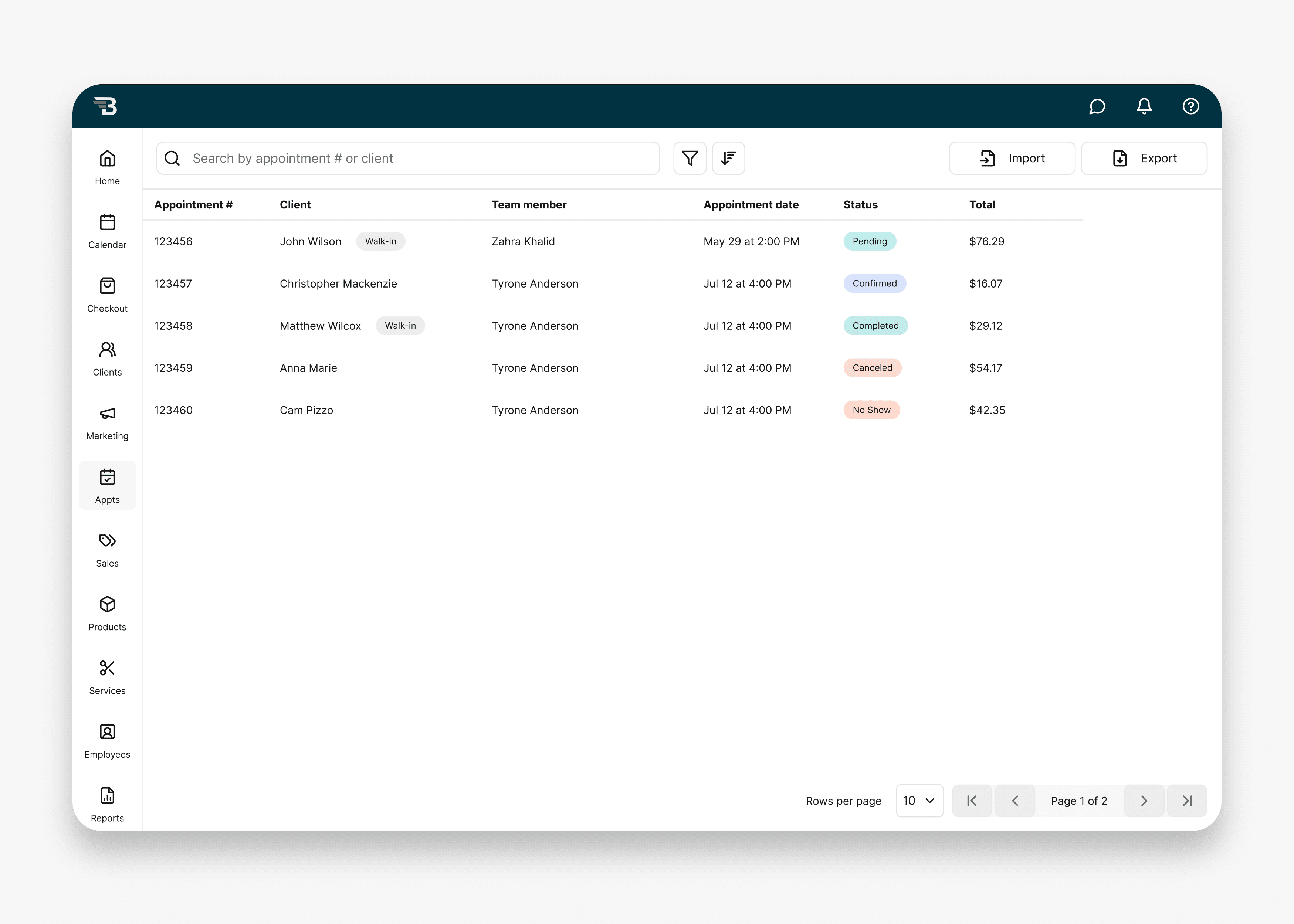The height and width of the screenshot is (924, 1294).
Task: Open chat messages icon in header
Action: 1097,106
